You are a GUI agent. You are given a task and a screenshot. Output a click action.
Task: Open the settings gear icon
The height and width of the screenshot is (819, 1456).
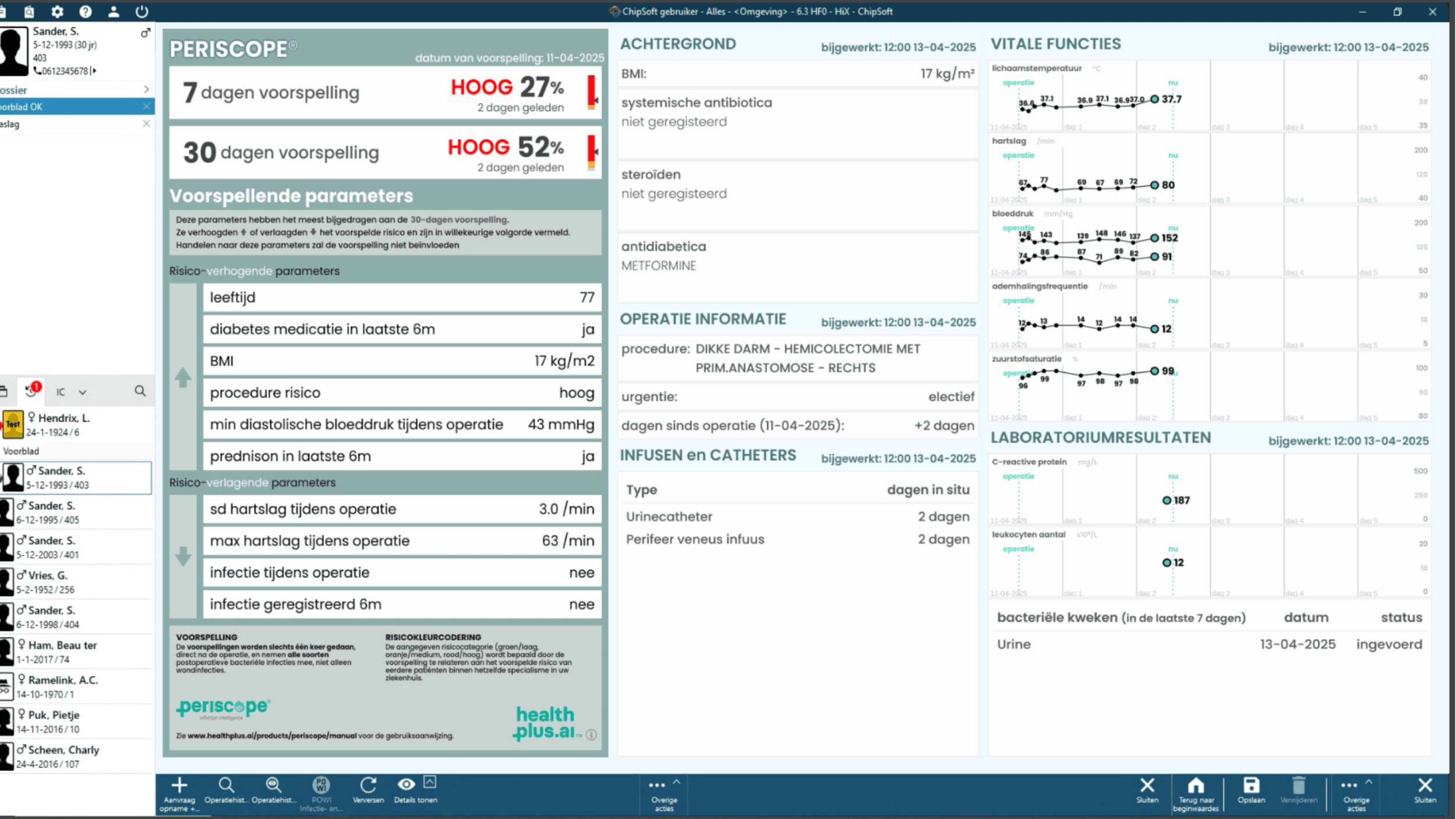point(57,11)
